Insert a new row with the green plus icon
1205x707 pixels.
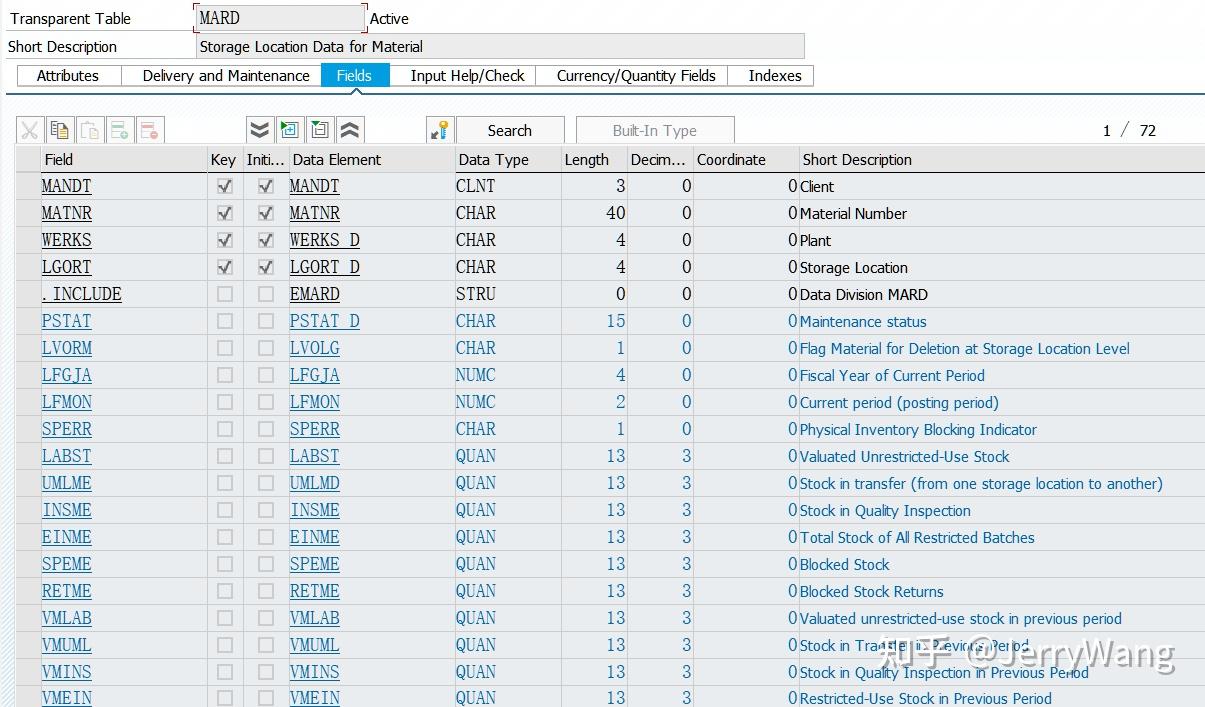click(x=118, y=129)
